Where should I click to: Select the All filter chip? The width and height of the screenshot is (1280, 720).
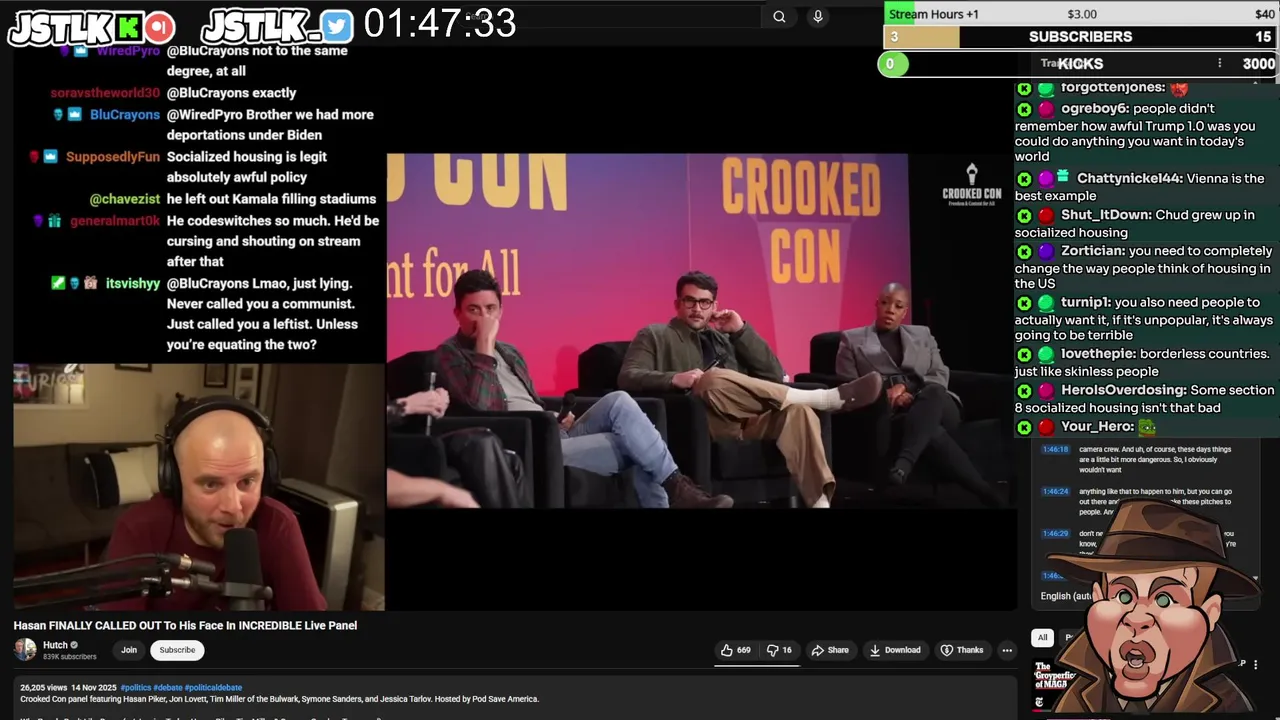(1042, 637)
